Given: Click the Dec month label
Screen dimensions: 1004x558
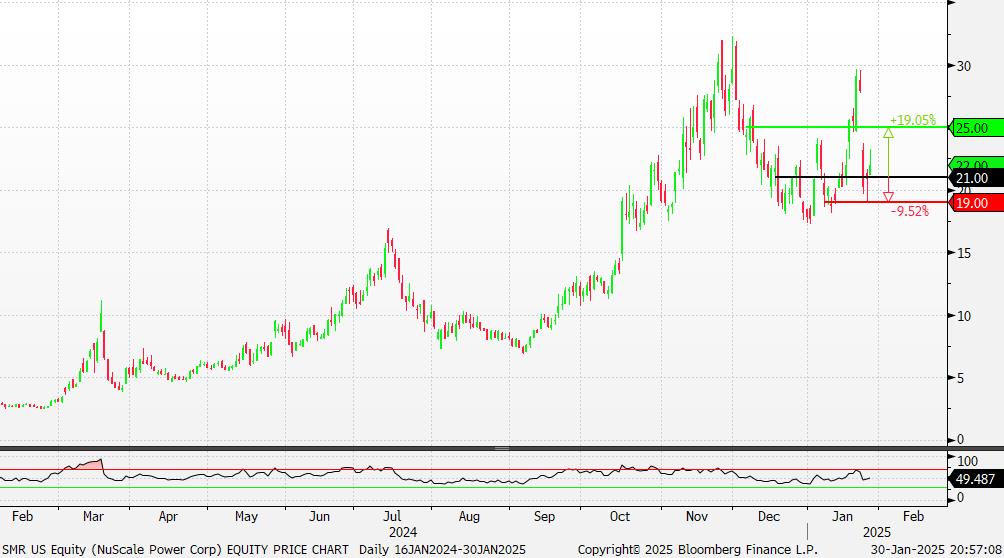Looking at the screenshot, I should click(769, 516).
